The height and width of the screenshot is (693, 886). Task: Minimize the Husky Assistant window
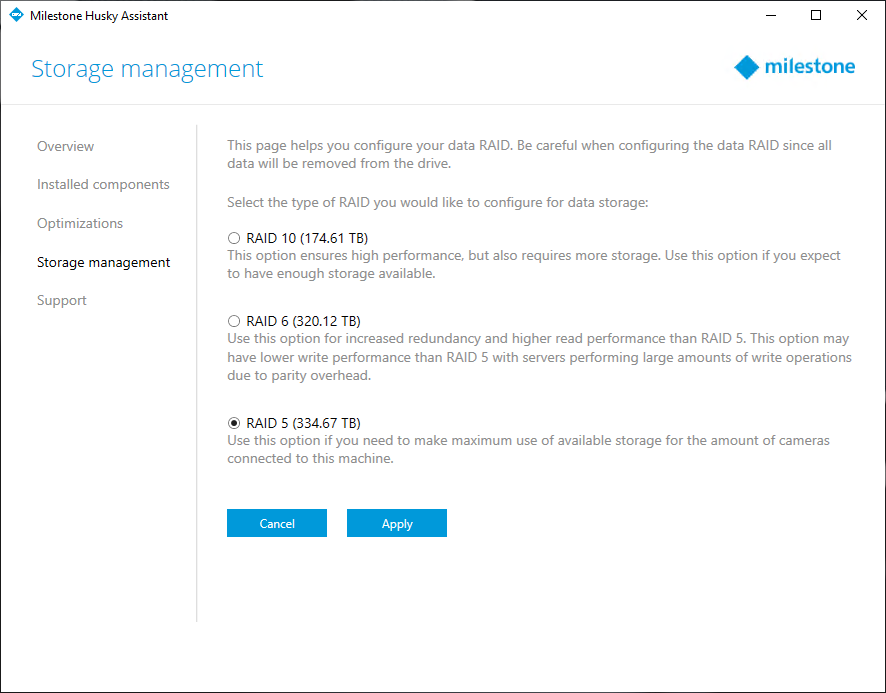click(x=771, y=15)
